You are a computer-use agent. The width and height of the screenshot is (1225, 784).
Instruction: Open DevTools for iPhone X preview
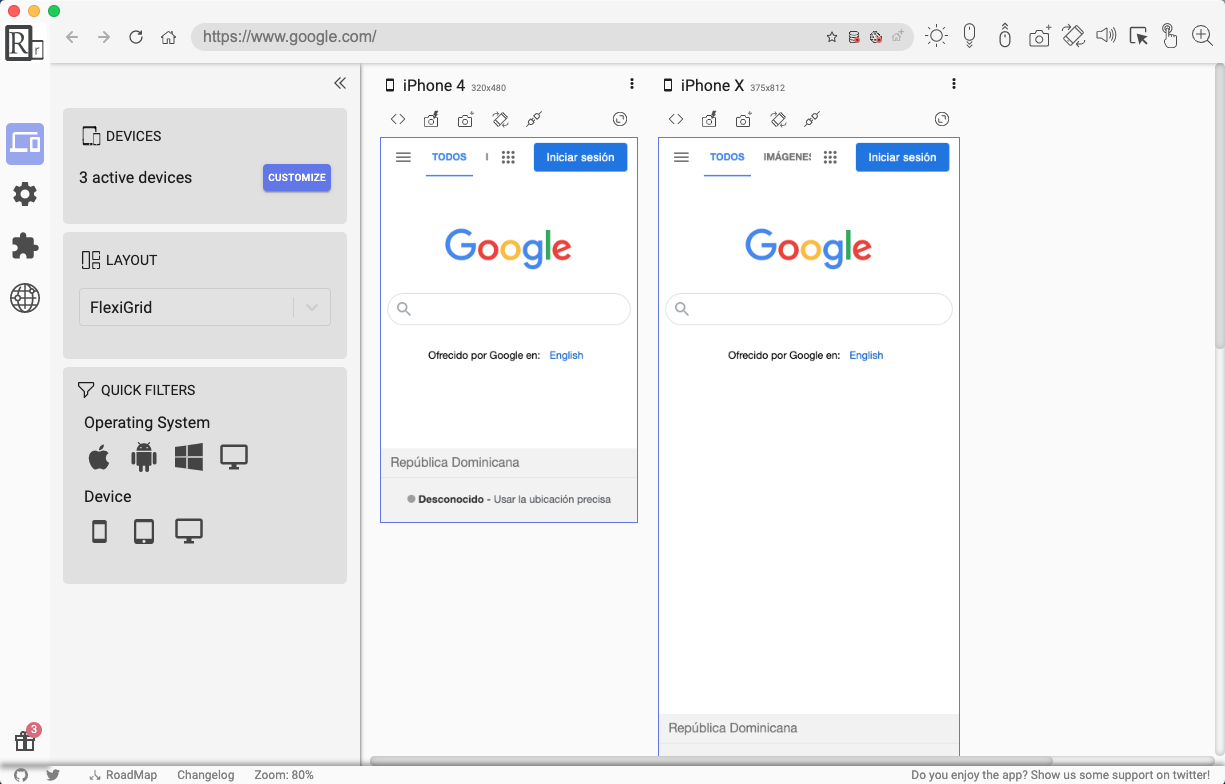(676, 119)
